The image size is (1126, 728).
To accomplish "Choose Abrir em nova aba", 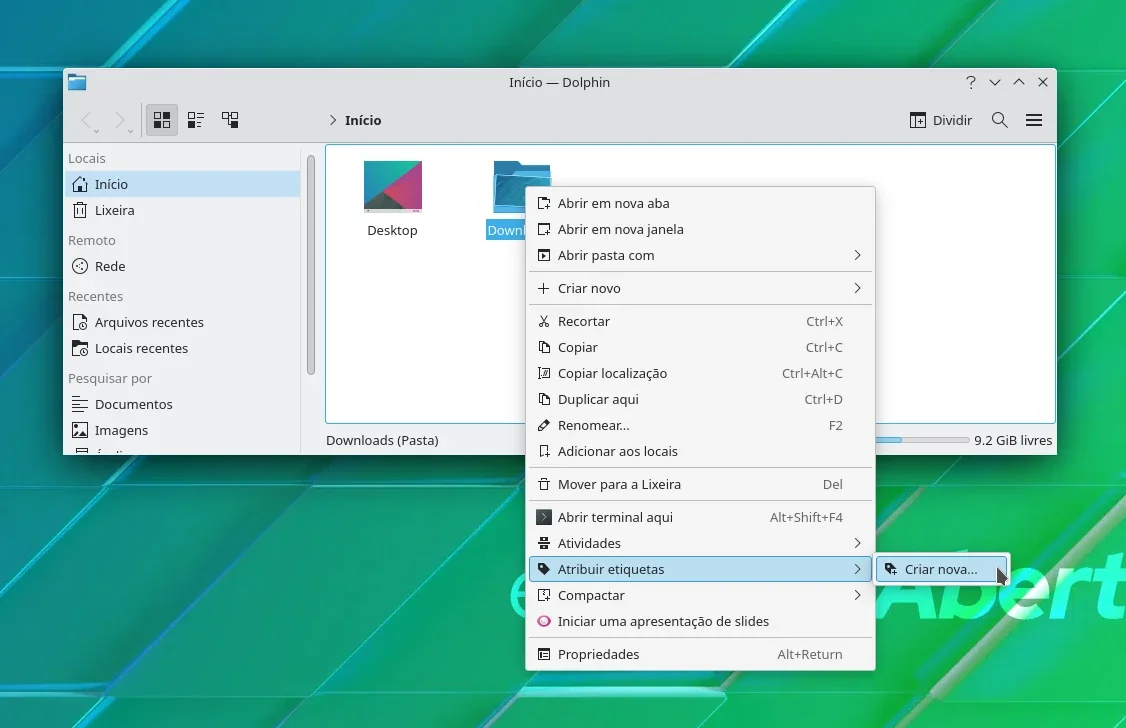I will click(x=700, y=203).
